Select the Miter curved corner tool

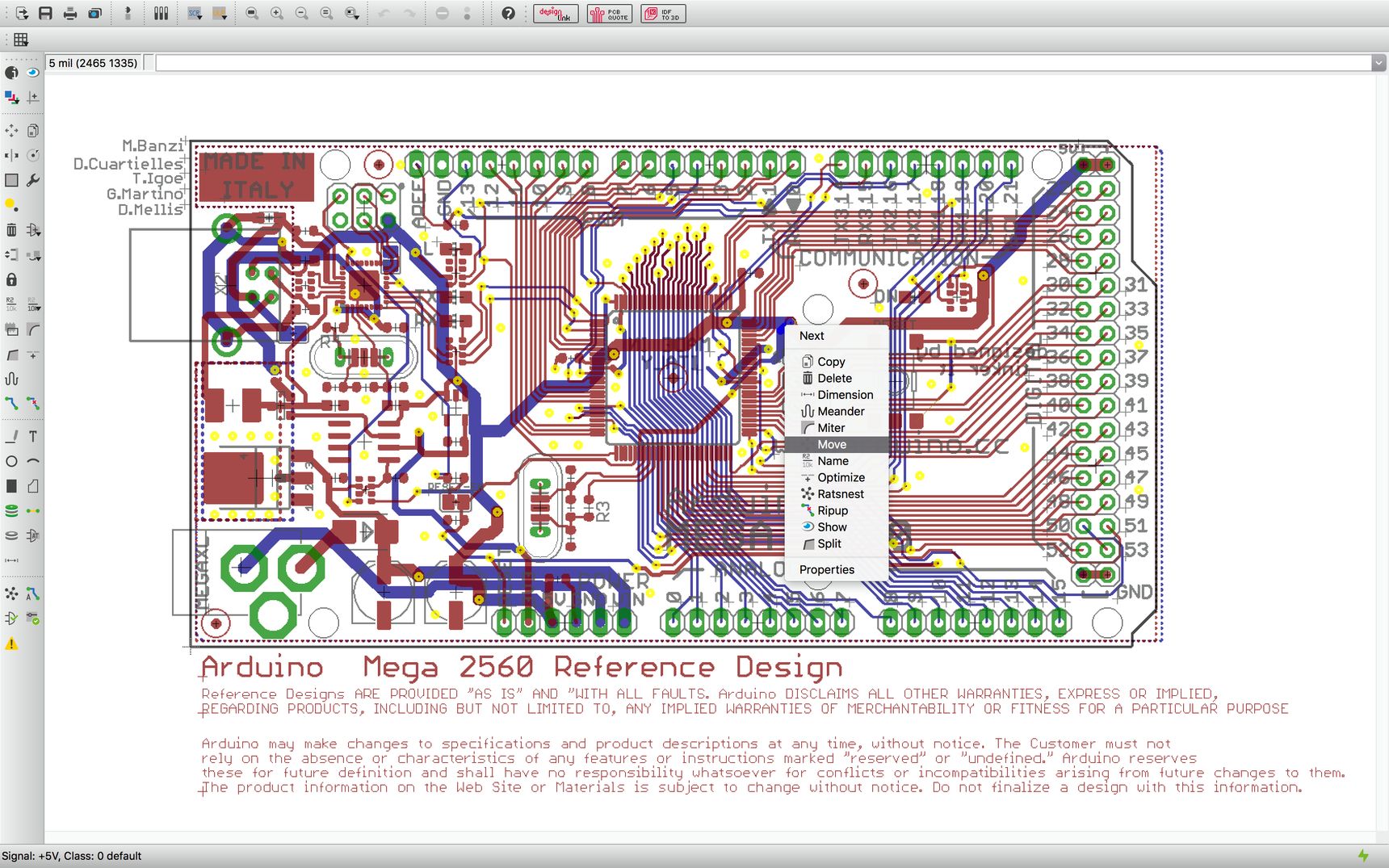[x=32, y=329]
